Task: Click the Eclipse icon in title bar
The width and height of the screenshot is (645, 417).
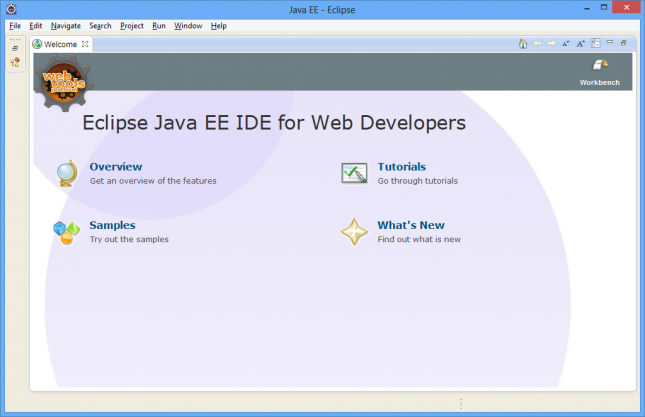Action: point(11,9)
